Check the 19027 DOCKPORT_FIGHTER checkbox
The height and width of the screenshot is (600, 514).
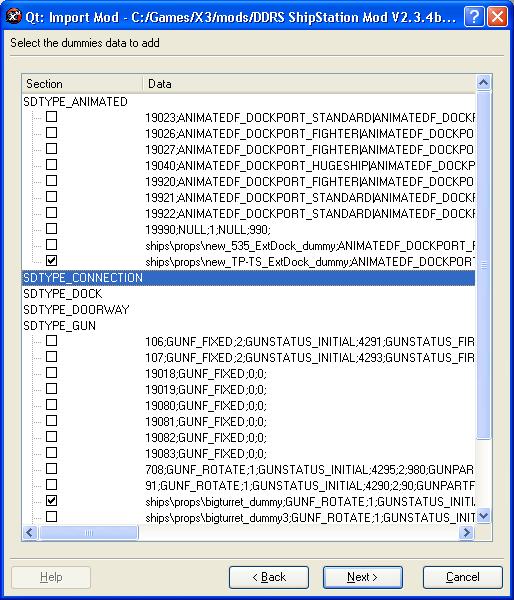[x=51, y=148]
